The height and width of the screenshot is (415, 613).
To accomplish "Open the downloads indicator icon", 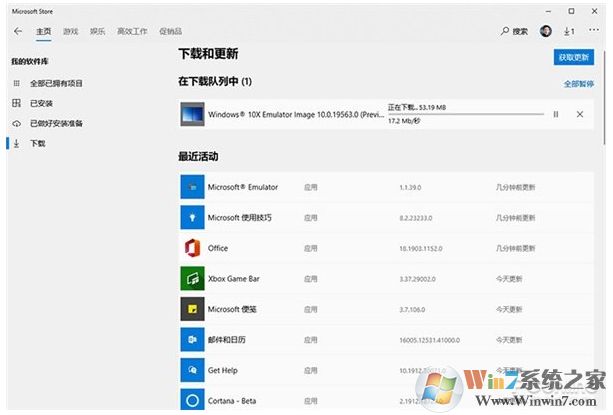I will point(569,31).
